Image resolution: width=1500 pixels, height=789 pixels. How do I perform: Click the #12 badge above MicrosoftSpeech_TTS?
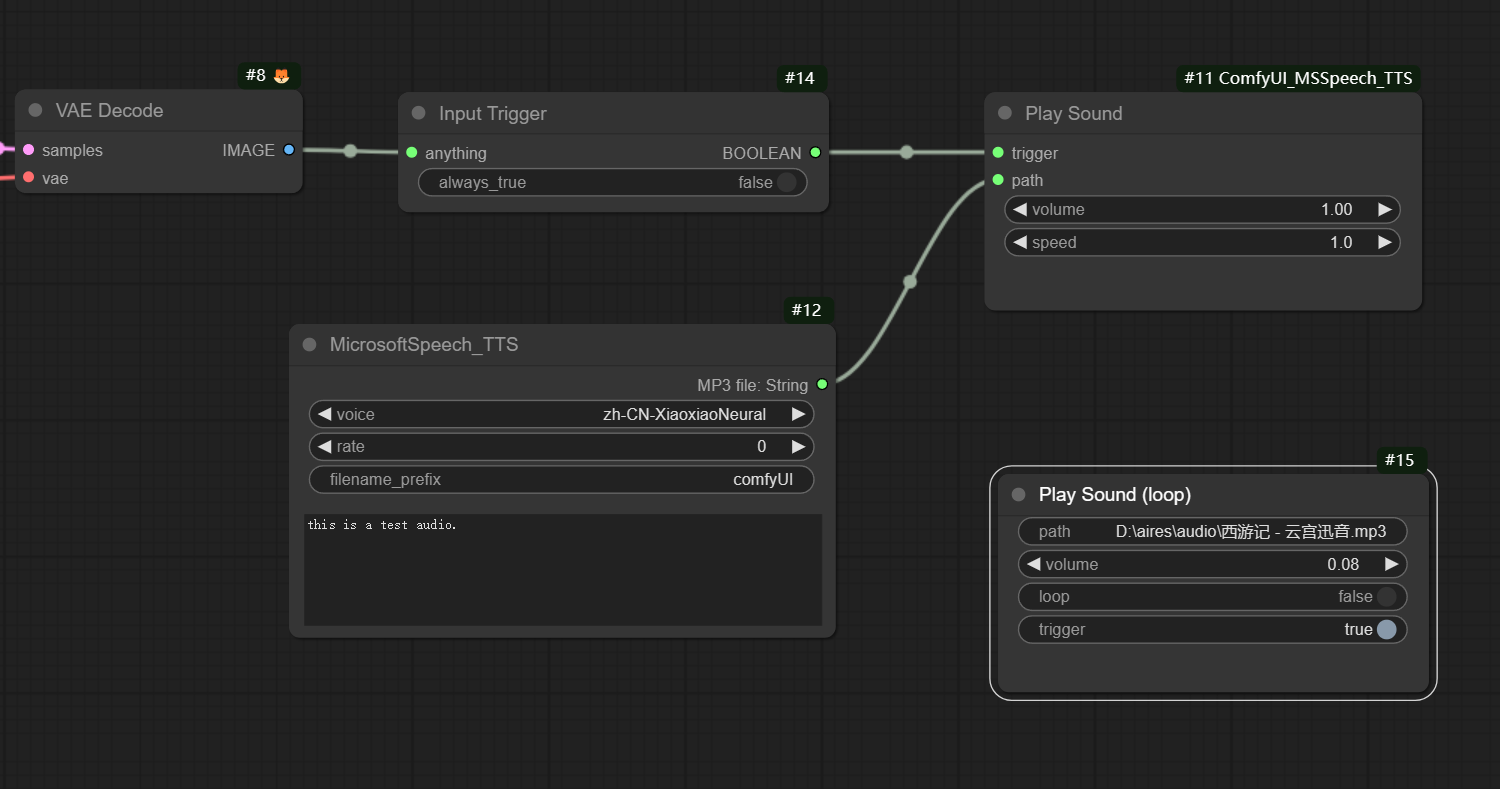807,310
